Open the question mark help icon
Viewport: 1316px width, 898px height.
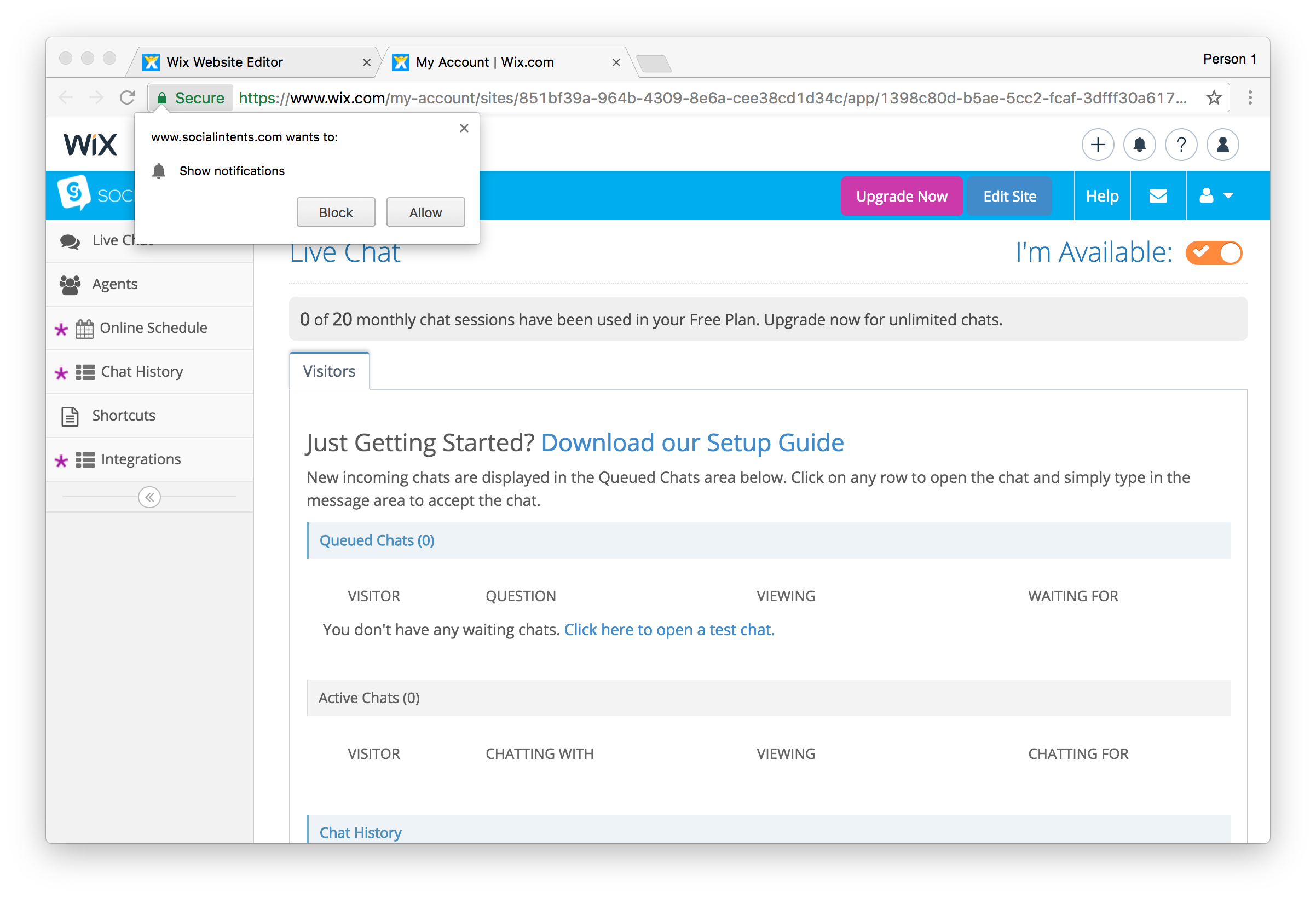click(x=1181, y=145)
